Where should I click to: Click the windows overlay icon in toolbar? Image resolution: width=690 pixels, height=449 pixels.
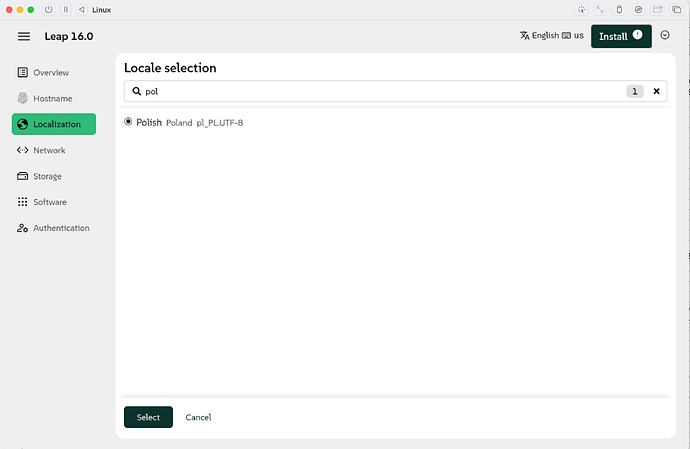coord(677,9)
